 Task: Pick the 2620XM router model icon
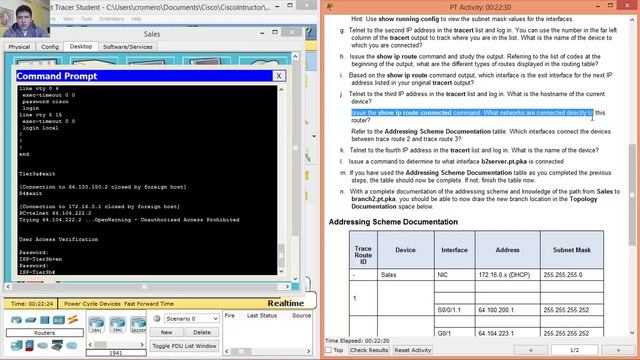click(x=138, y=324)
